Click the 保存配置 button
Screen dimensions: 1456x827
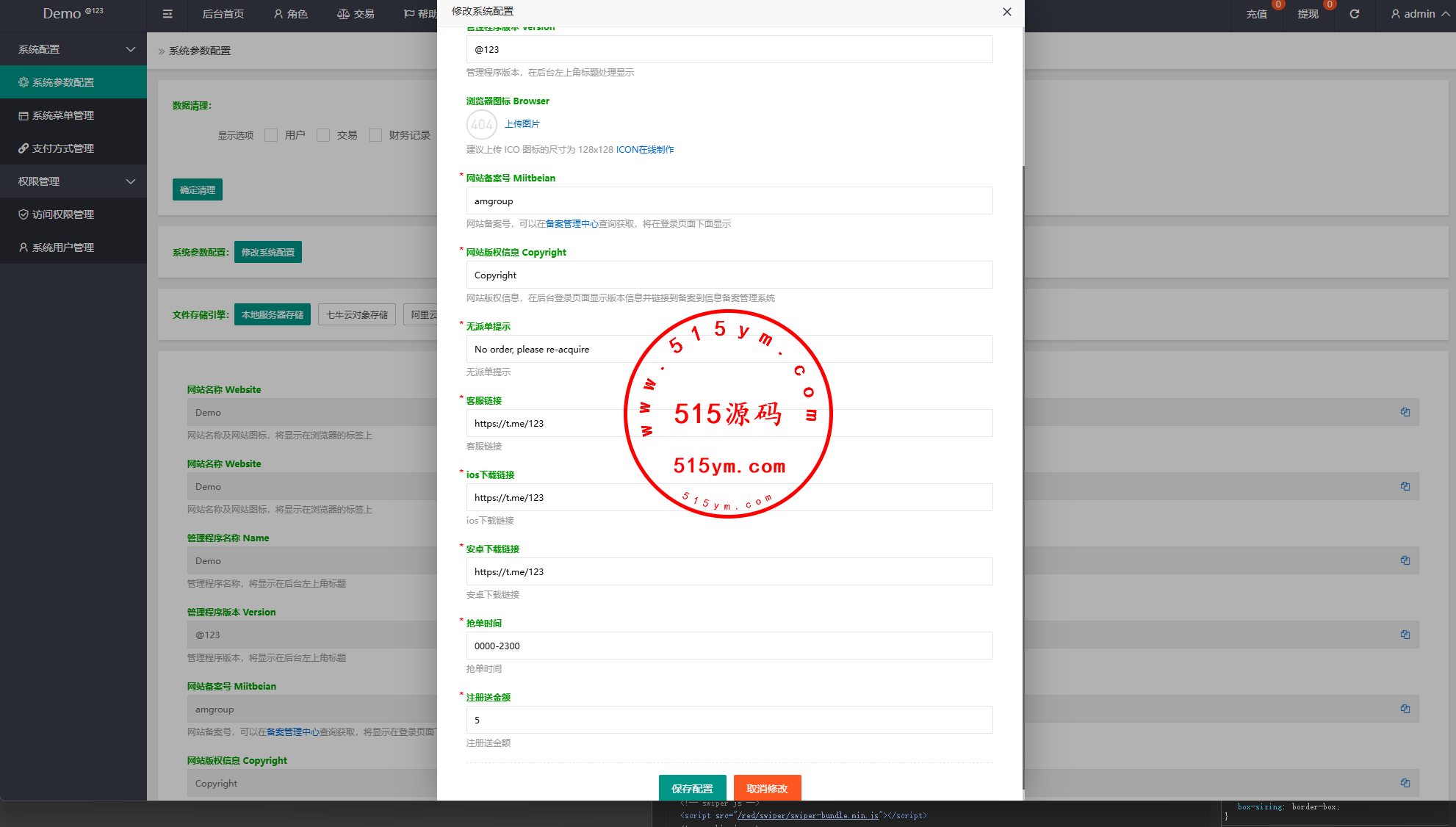point(692,788)
